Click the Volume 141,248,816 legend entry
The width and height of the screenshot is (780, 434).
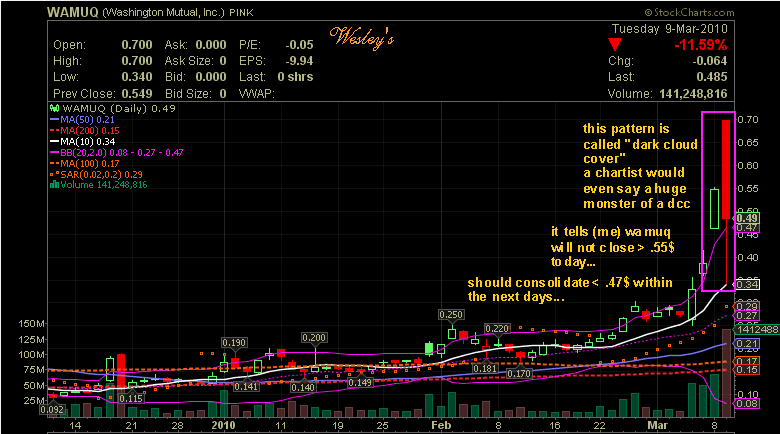98,185
